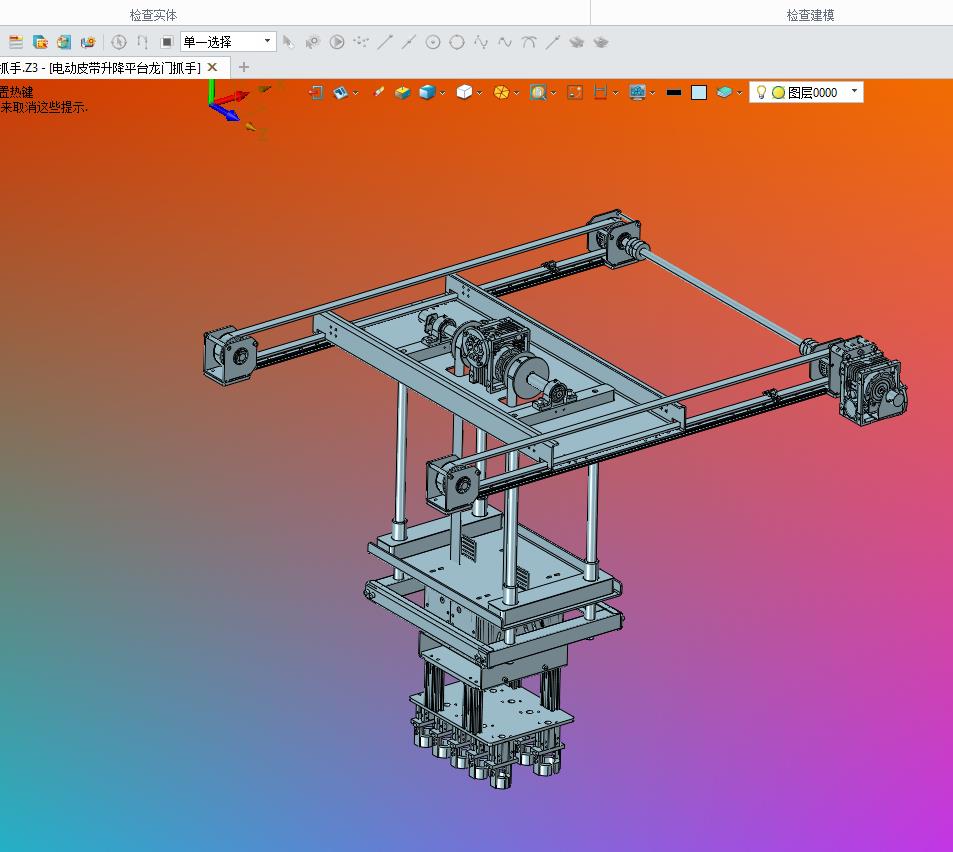
Task: Click the zigzag curve snap icon
Action: point(481,42)
